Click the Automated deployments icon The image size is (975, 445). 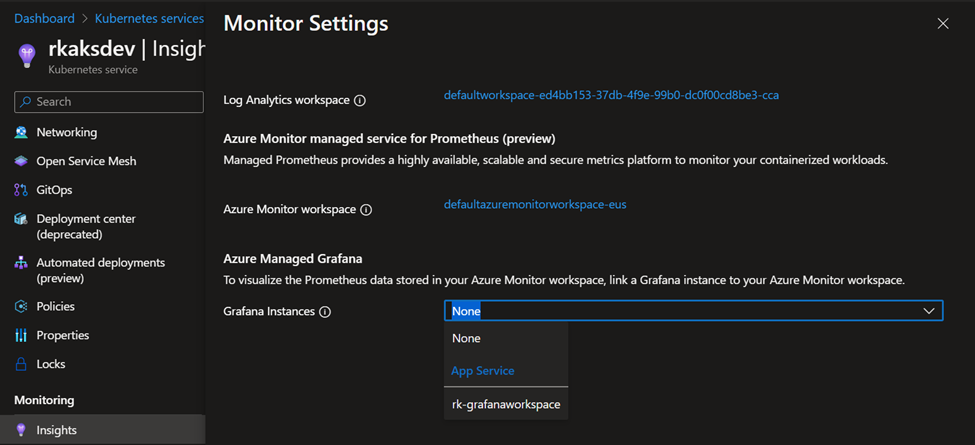click(21, 263)
